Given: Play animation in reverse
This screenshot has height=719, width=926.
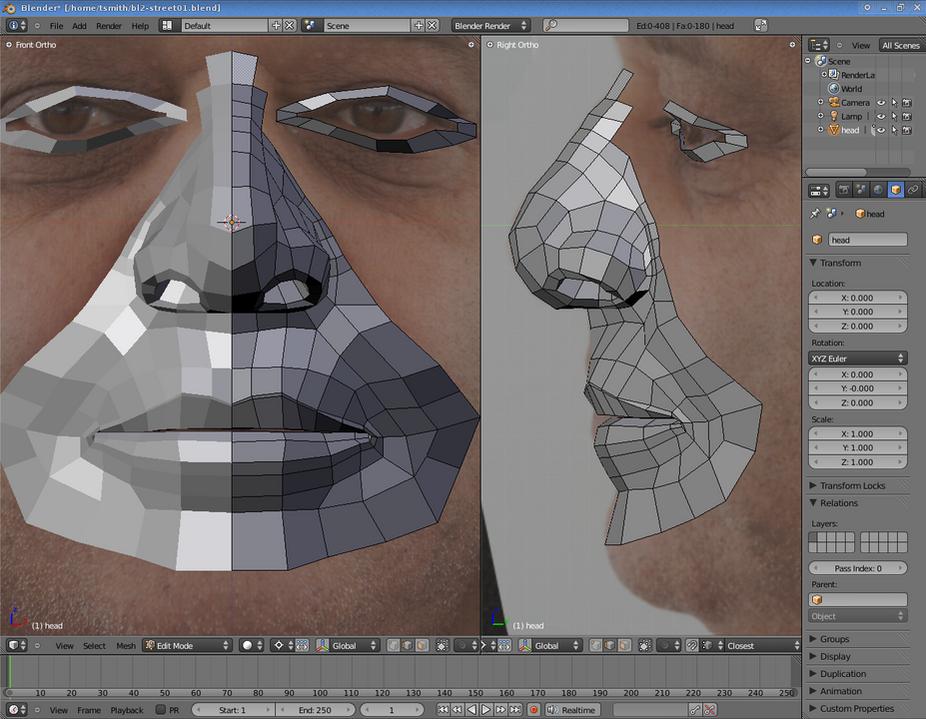Looking at the screenshot, I should pyautogui.click(x=471, y=710).
